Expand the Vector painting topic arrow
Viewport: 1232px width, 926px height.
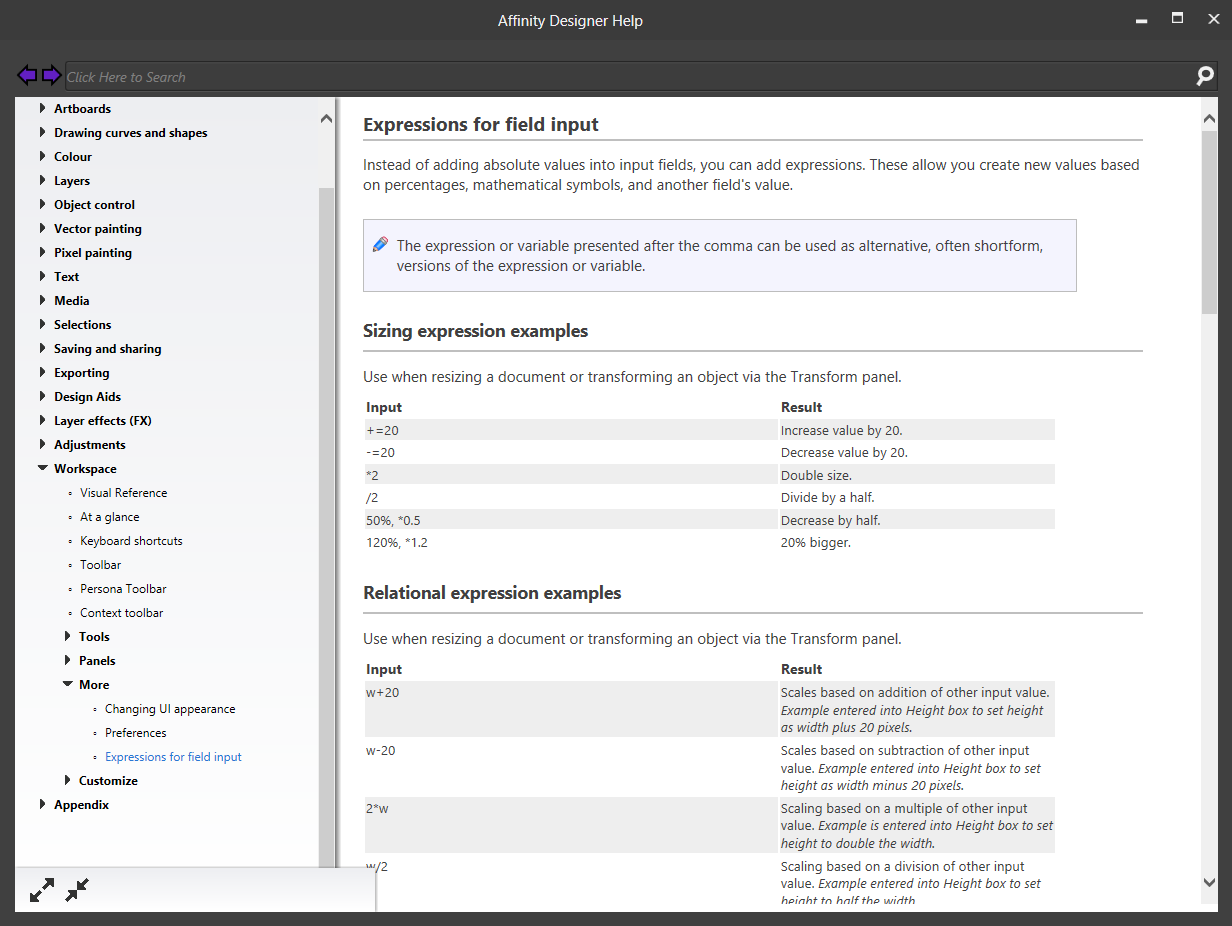tap(42, 228)
